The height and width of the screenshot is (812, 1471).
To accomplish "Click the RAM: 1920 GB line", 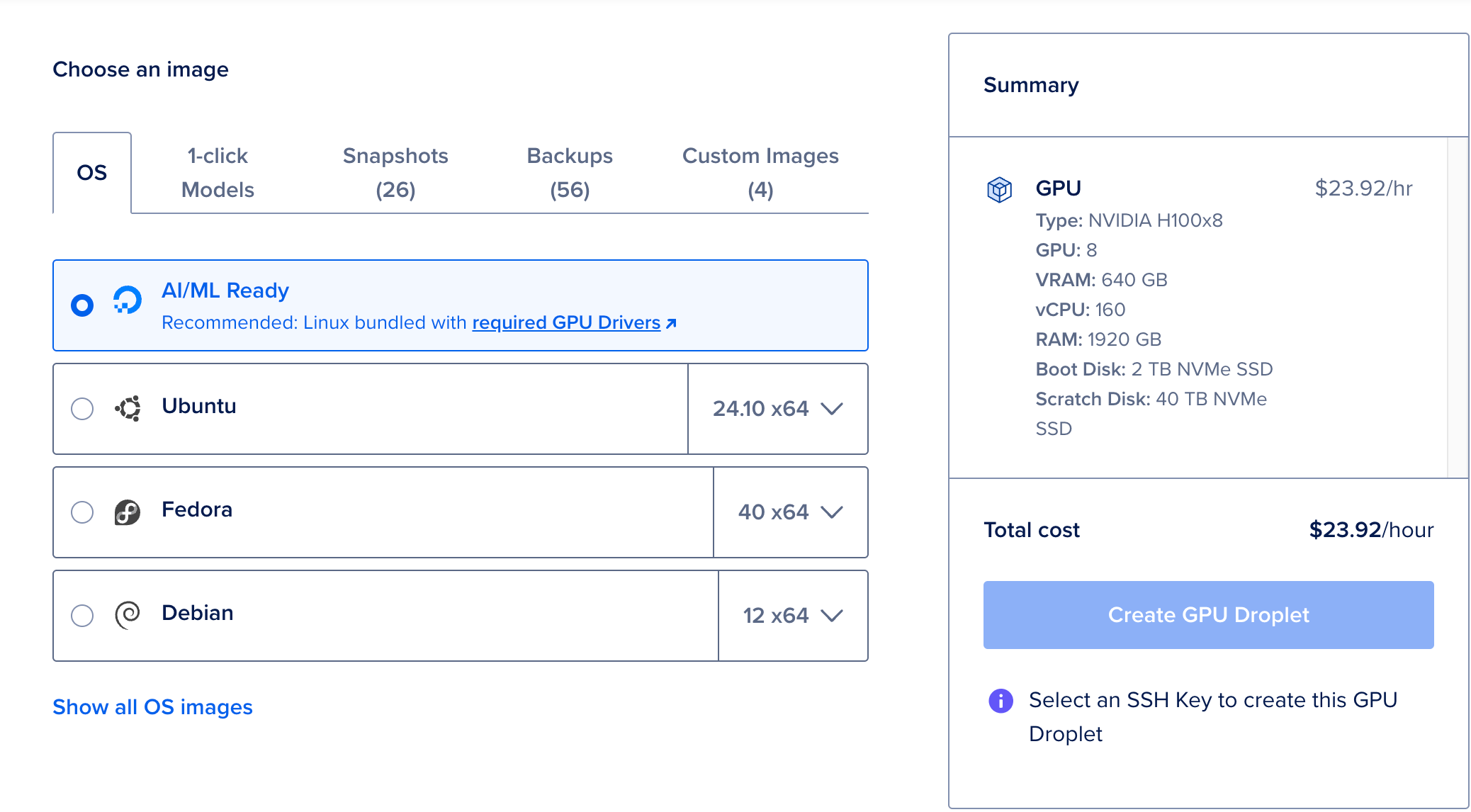I will coord(1099,339).
